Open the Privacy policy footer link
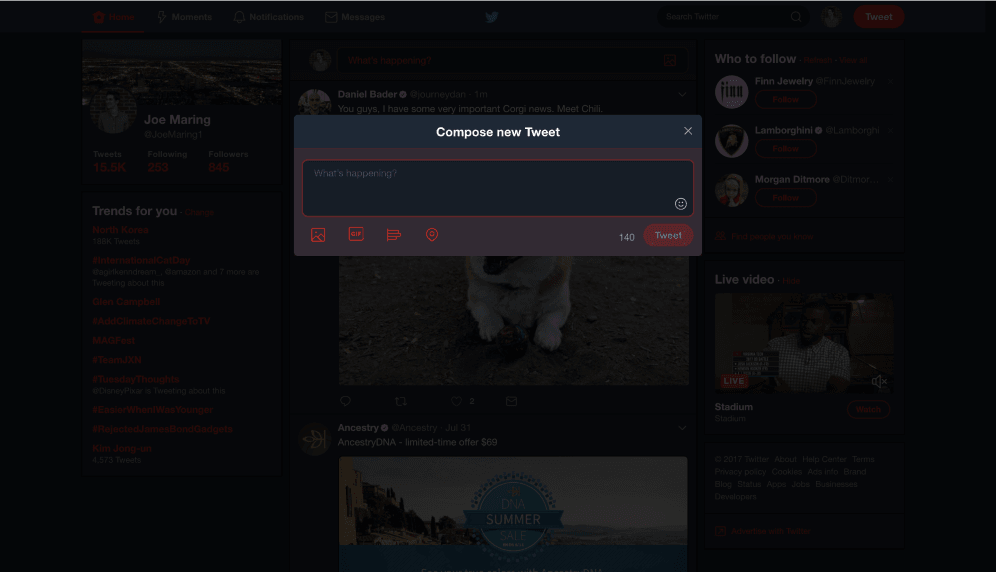Image resolution: width=996 pixels, height=572 pixels. coord(740,472)
